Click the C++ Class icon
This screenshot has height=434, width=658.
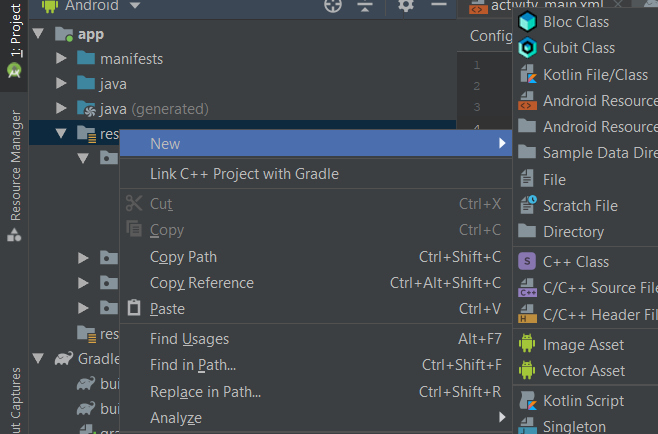click(527, 261)
